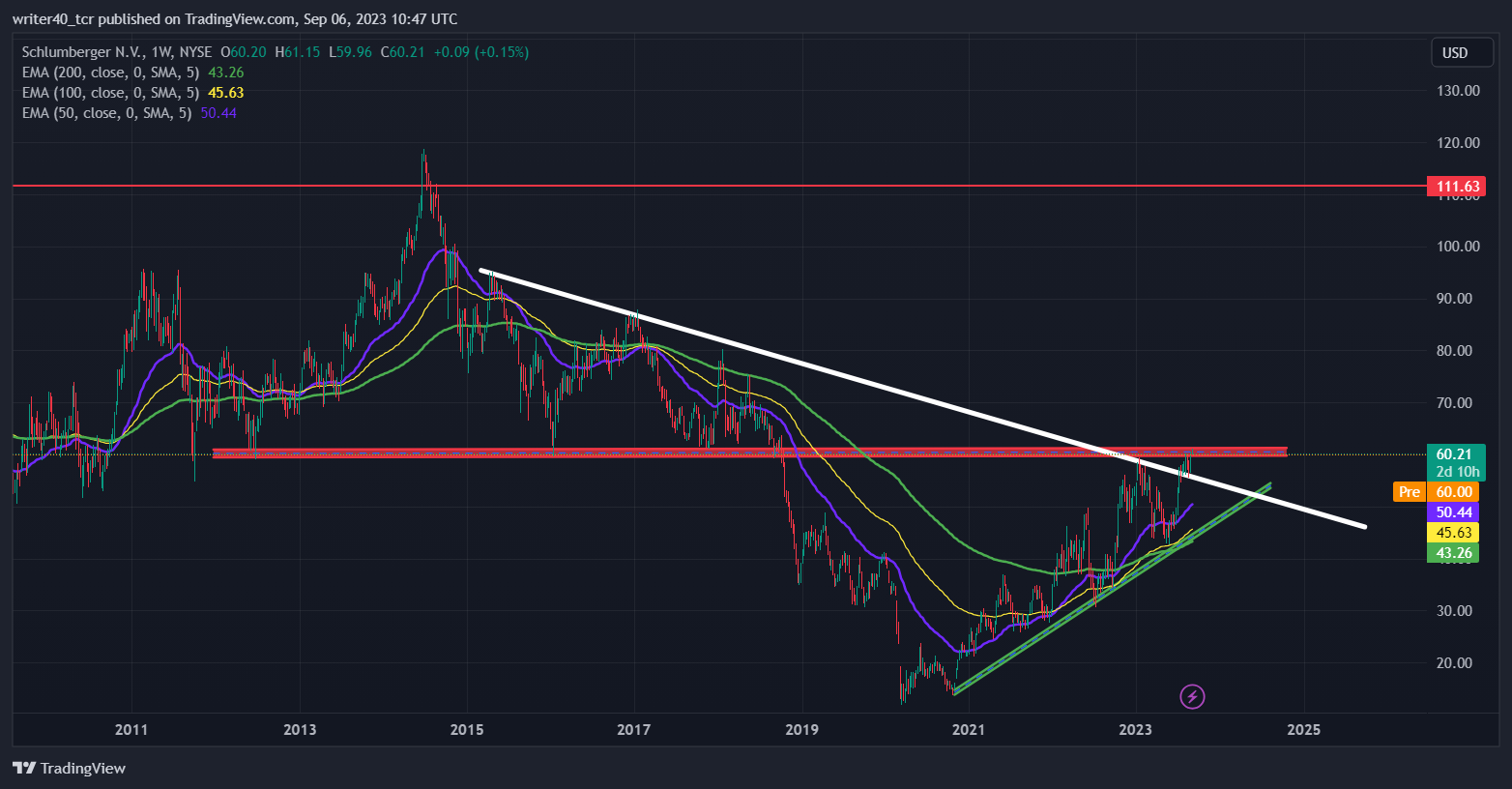1512x789 pixels.
Task: Click the yellow 45.63 EMA price label
Action: pos(1453,533)
